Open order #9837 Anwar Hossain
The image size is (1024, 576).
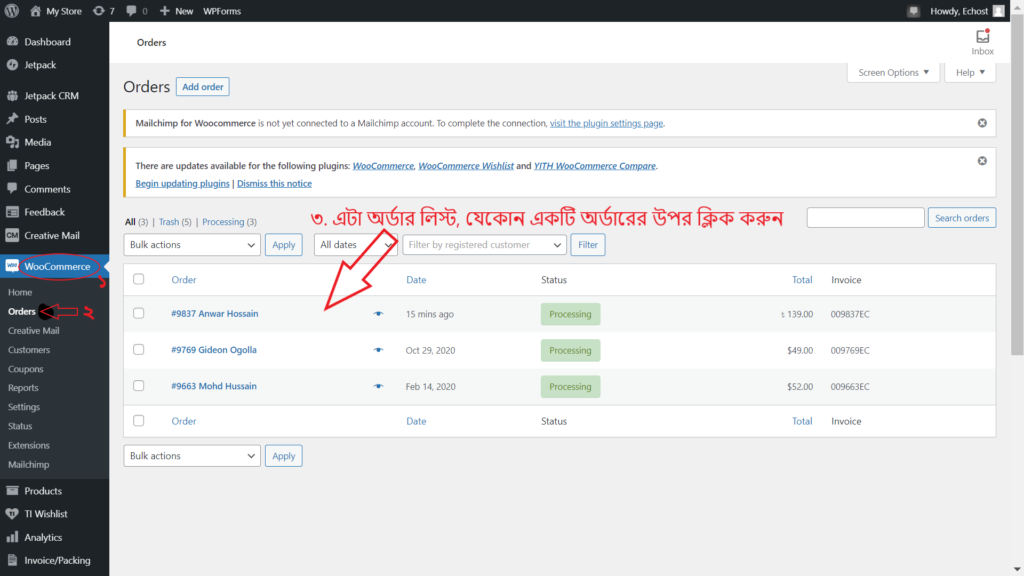(x=215, y=313)
